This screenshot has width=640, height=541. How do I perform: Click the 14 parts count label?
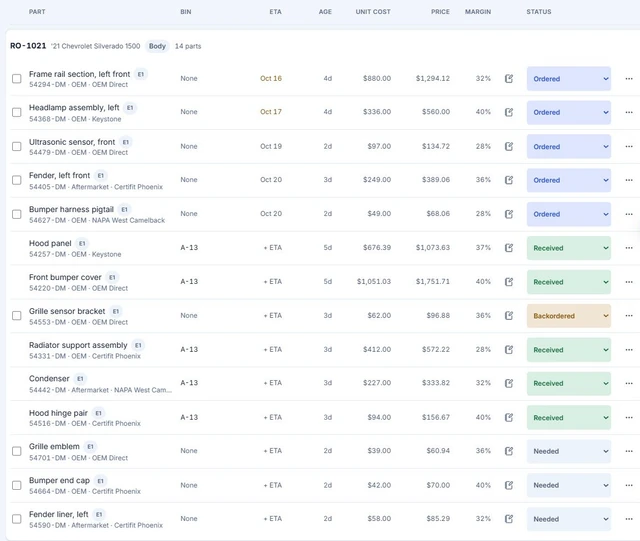tap(188, 46)
